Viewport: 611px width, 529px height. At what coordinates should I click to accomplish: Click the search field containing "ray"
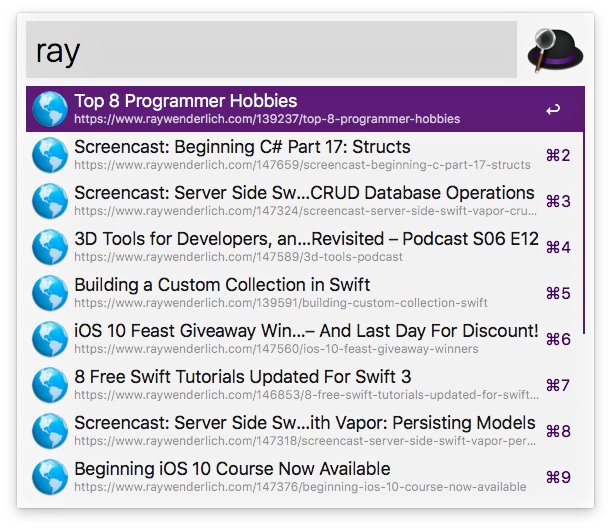pos(271,50)
